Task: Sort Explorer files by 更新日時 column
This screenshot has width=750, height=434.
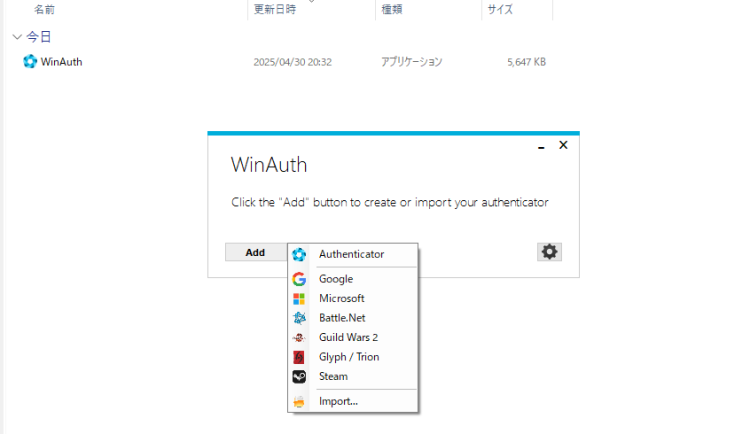Action: pyautogui.click(x=275, y=10)
